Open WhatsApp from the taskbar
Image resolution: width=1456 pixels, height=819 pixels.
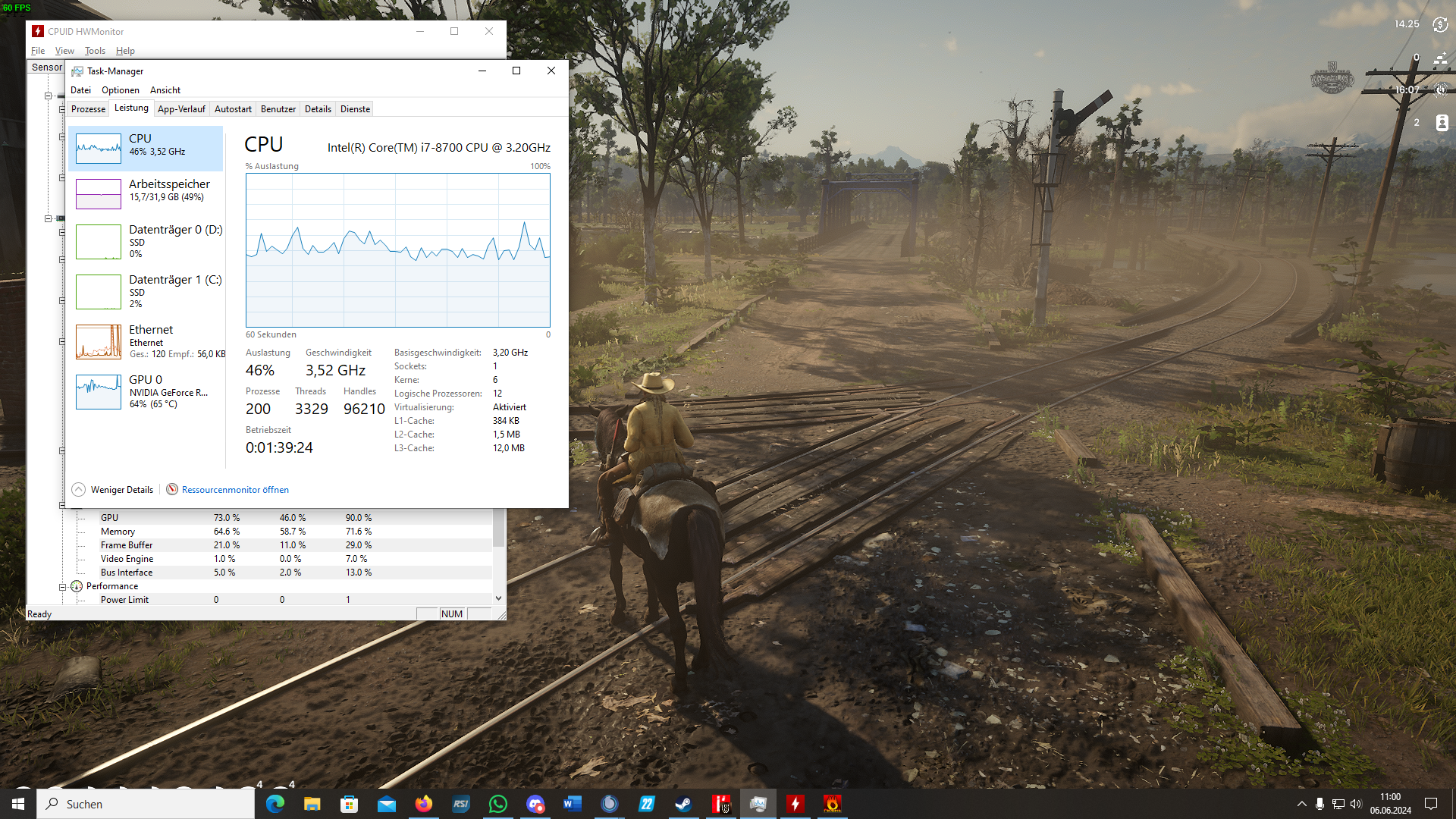[x=497, y=804]
